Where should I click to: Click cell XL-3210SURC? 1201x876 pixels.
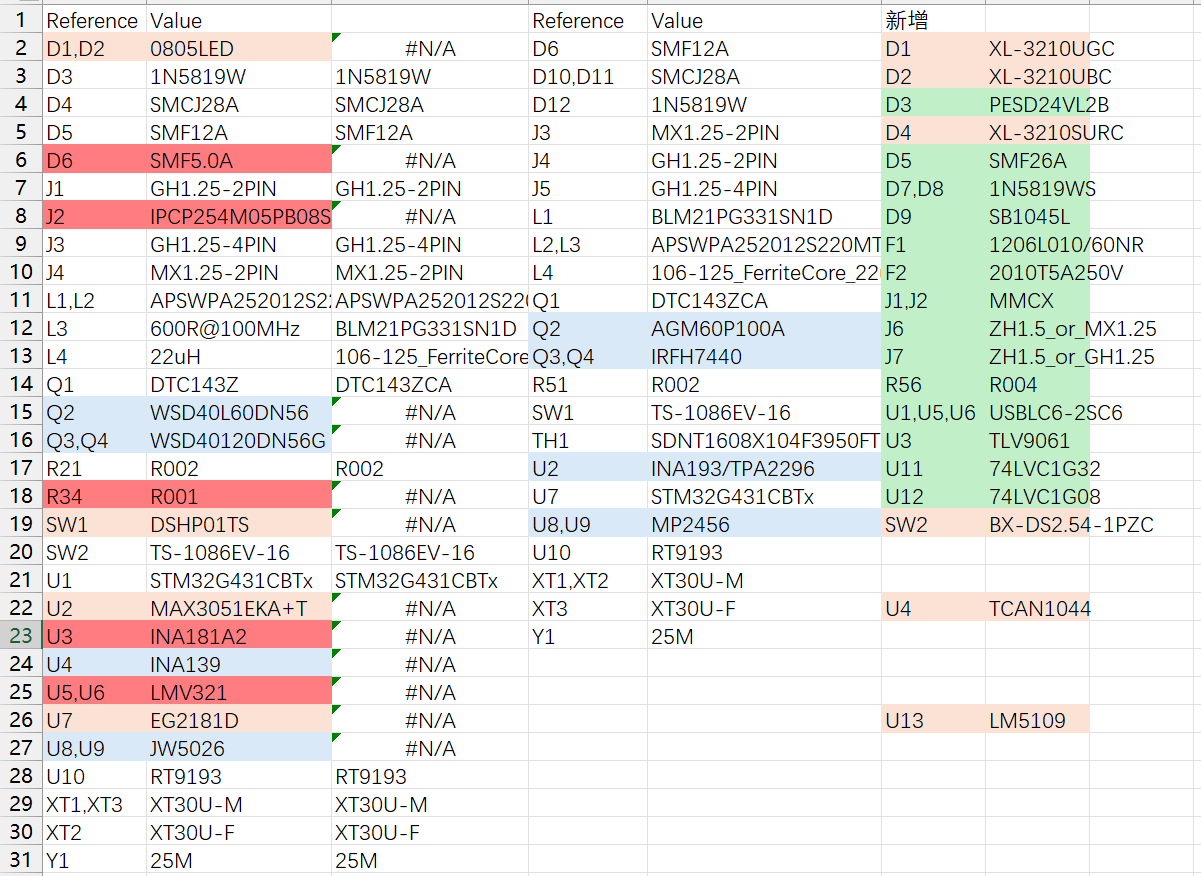pos(1037,132)
